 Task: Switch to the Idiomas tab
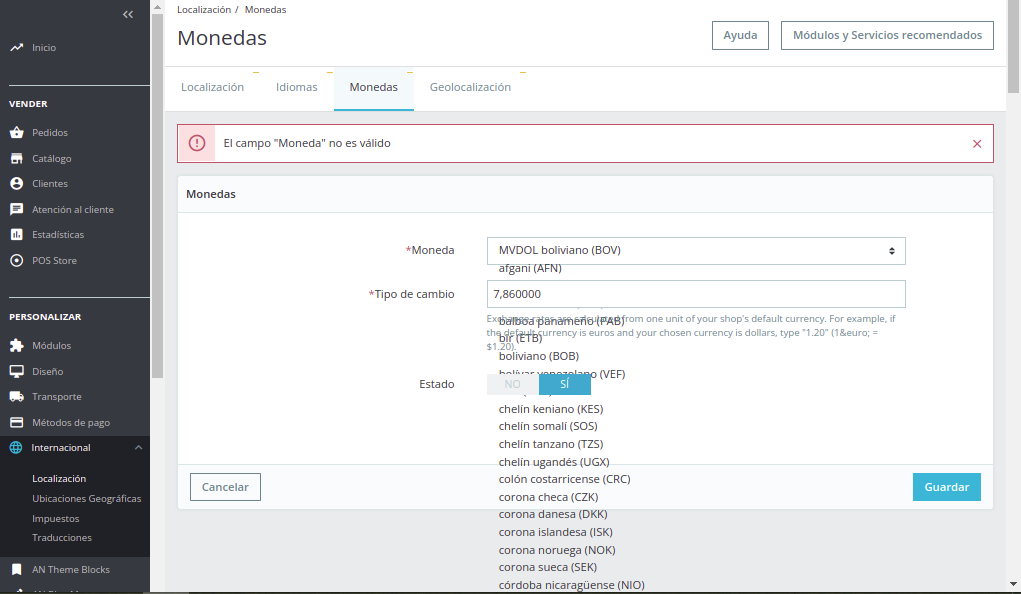coord(297,87)
